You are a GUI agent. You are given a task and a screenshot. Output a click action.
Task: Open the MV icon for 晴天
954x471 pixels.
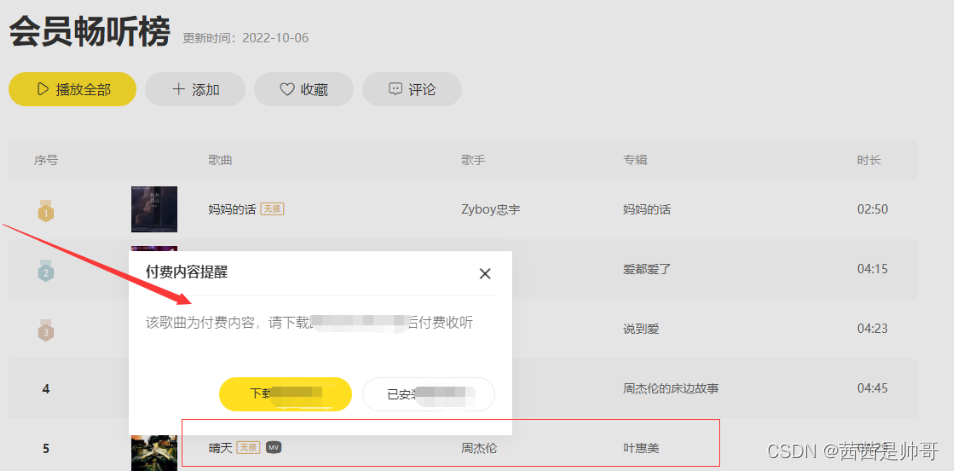pos(274,447)
